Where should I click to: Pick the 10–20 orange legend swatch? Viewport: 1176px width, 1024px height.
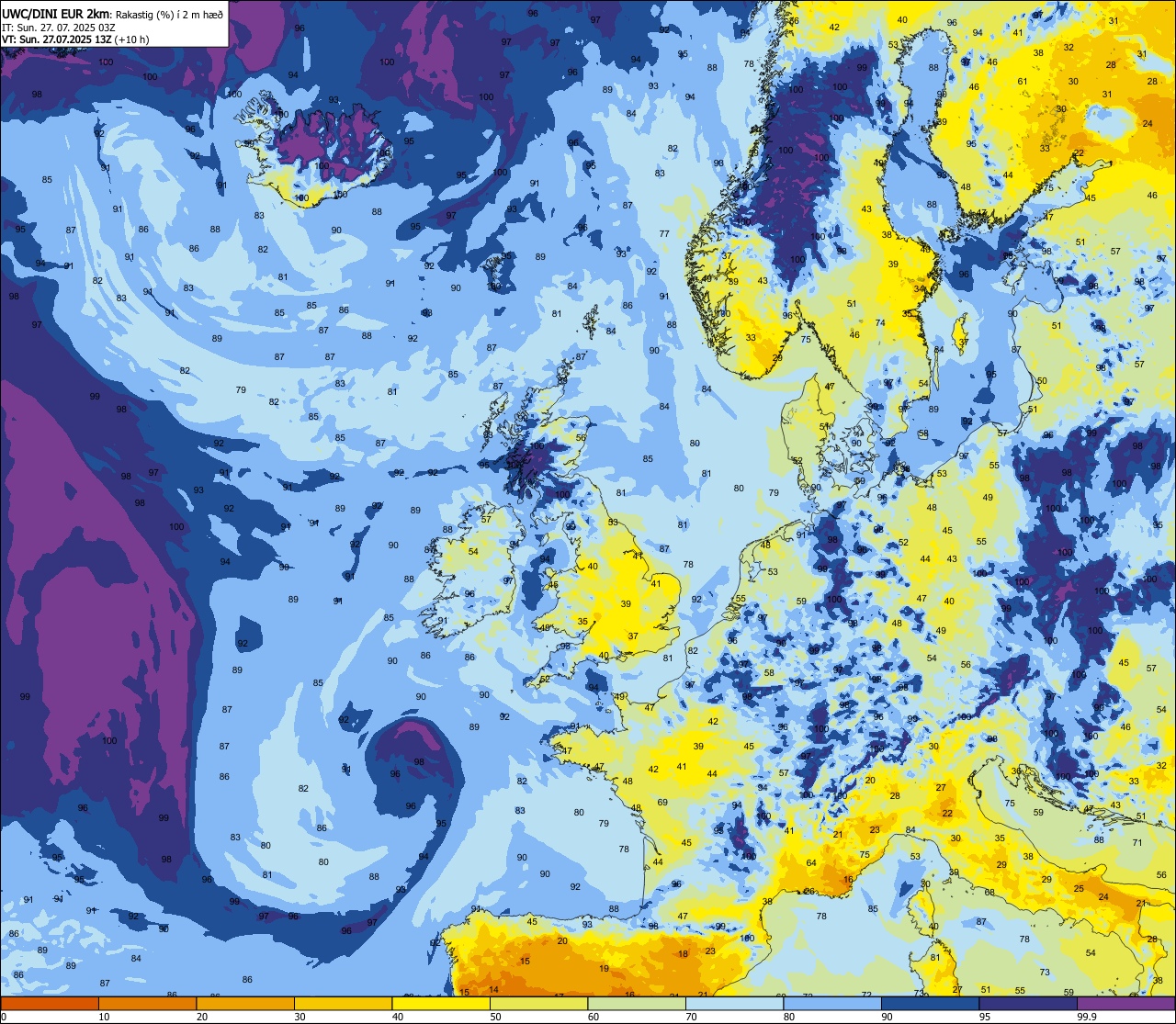pos(147,1005)
